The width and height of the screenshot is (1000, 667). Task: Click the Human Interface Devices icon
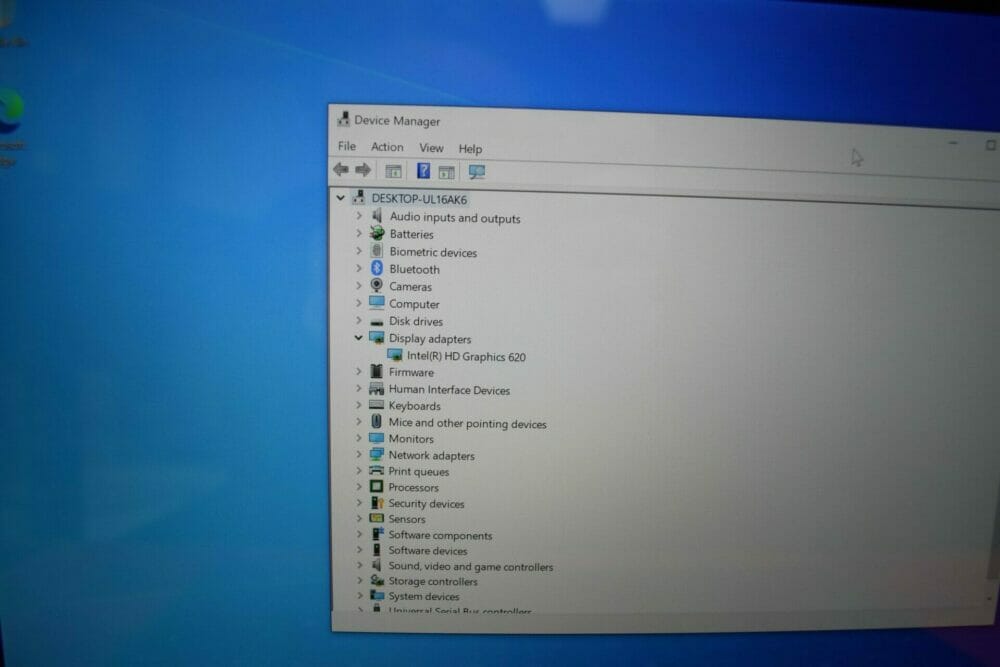pos(377,388)
